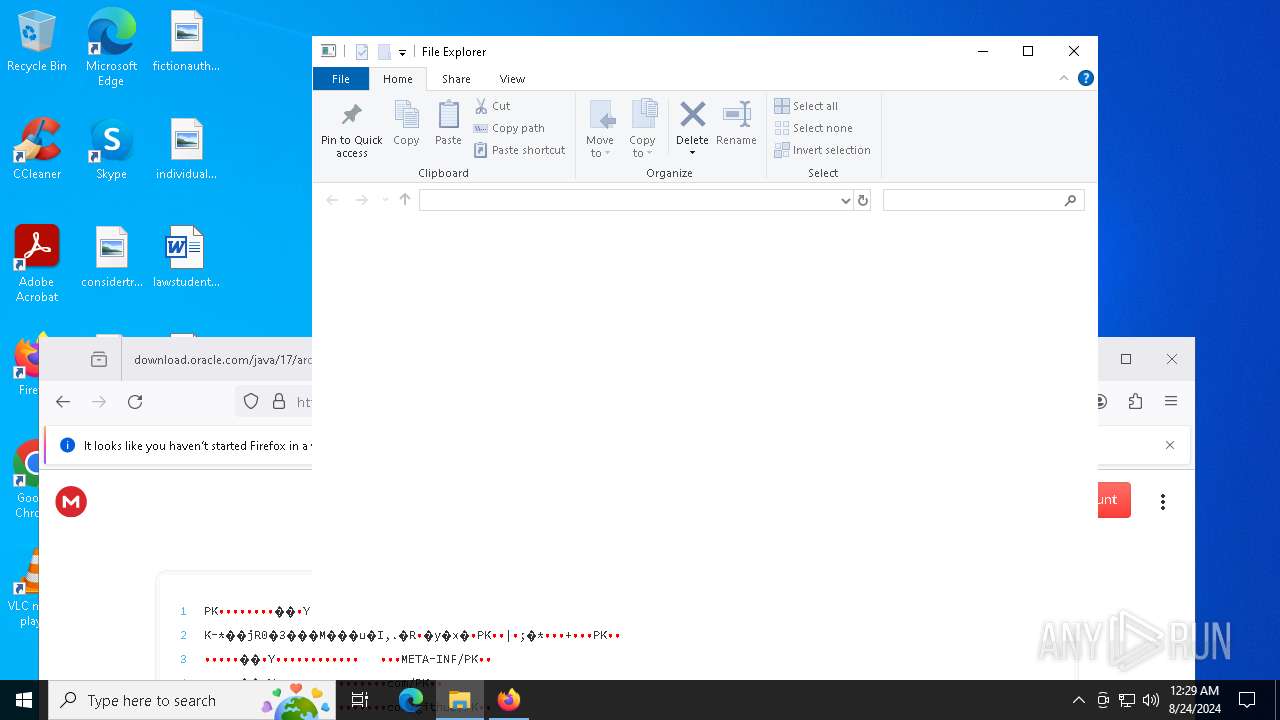The image size is (1280, 720).
Task: Click Select all in ribbon
Action: [806, 106]
